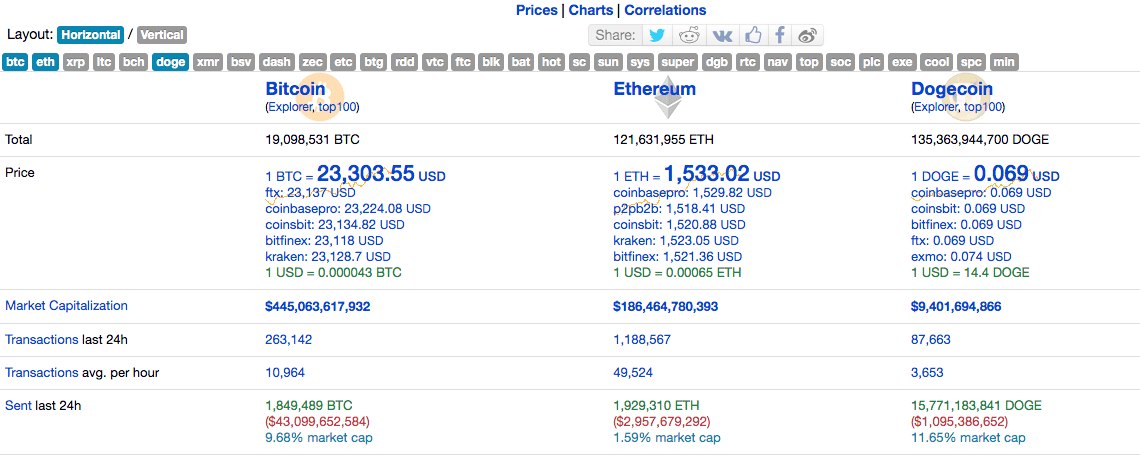Switch the layout to Vertical

click(162, 34)
